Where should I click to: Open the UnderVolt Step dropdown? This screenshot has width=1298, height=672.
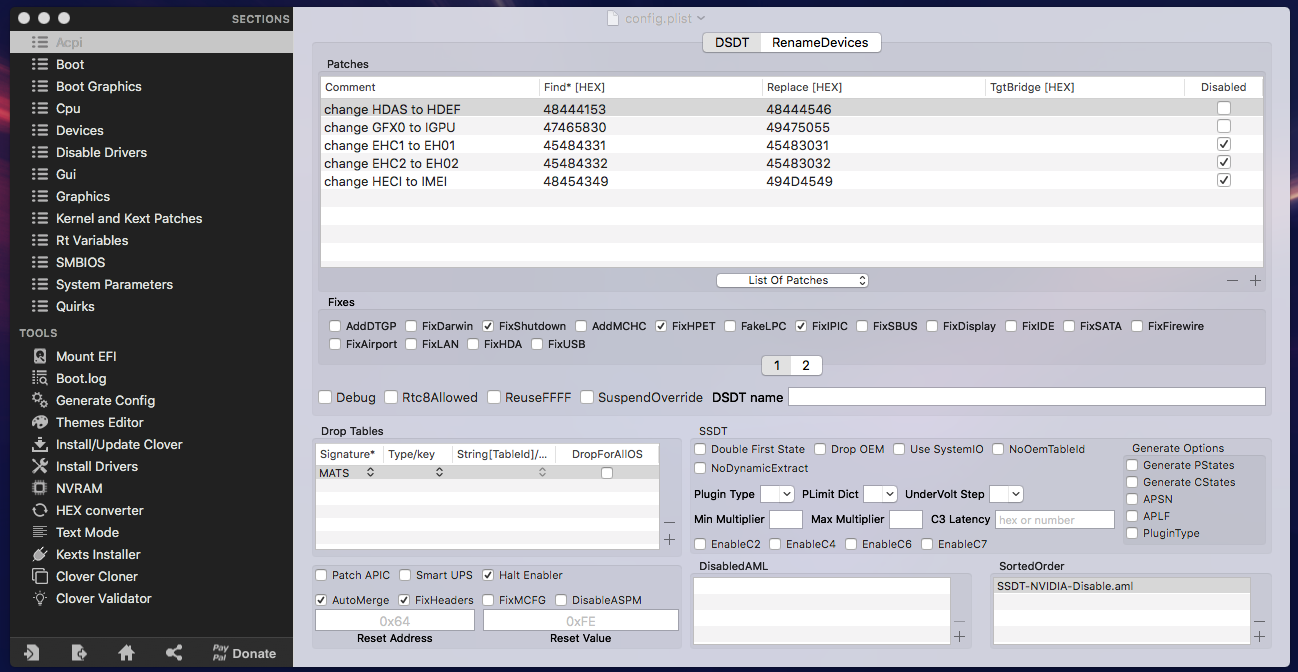click(x=1005, y=494)
